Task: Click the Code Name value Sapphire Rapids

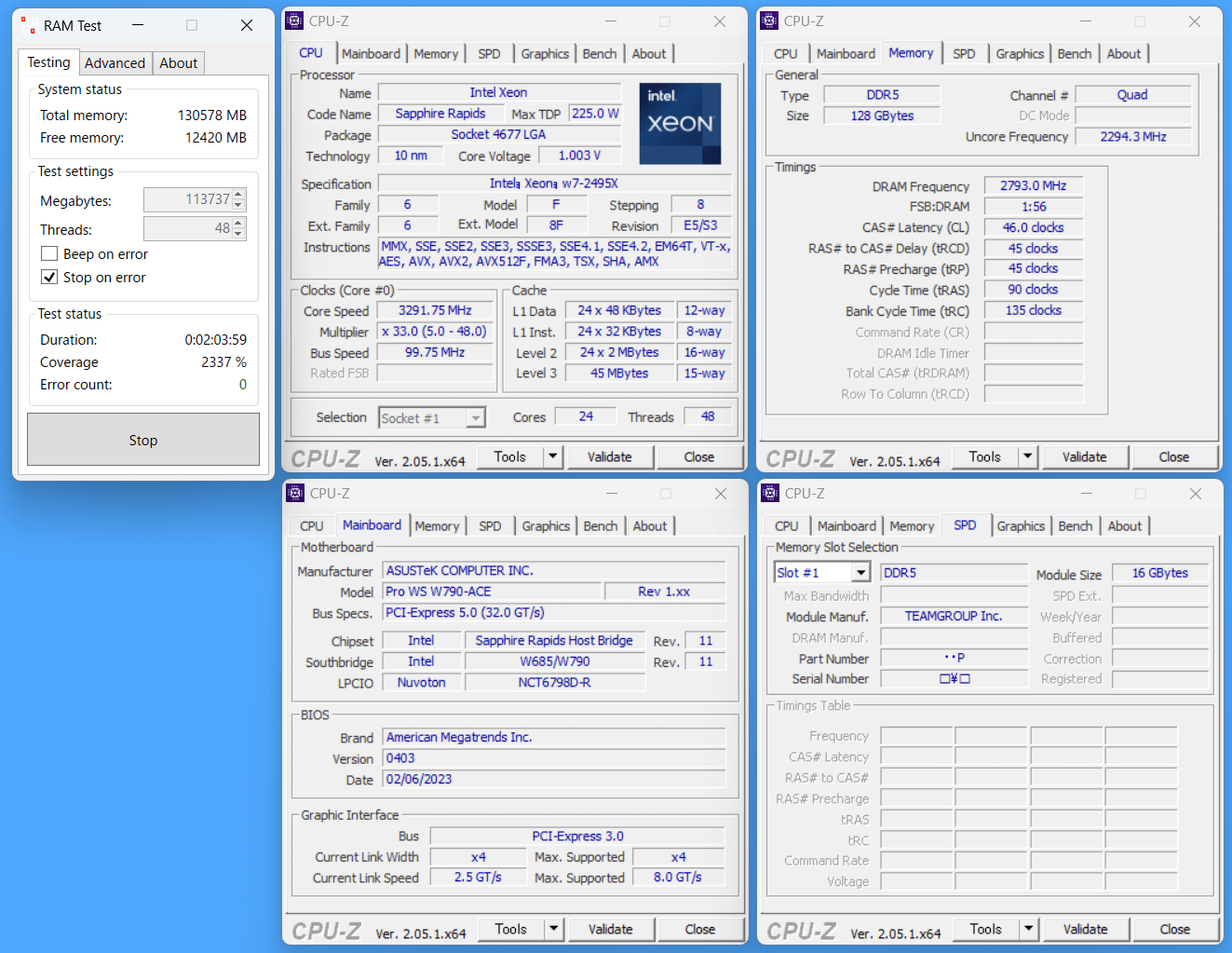Action: click(x=440, y=114)
